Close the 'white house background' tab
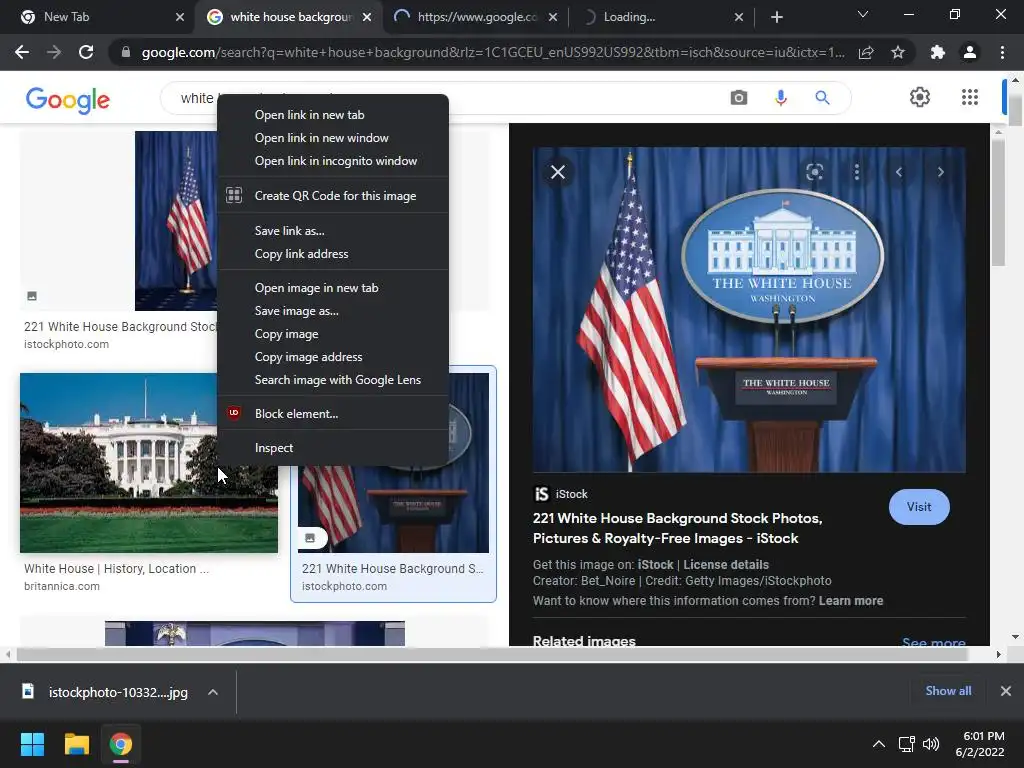This screenshot has height=768, width=1024. pos(367,17)
